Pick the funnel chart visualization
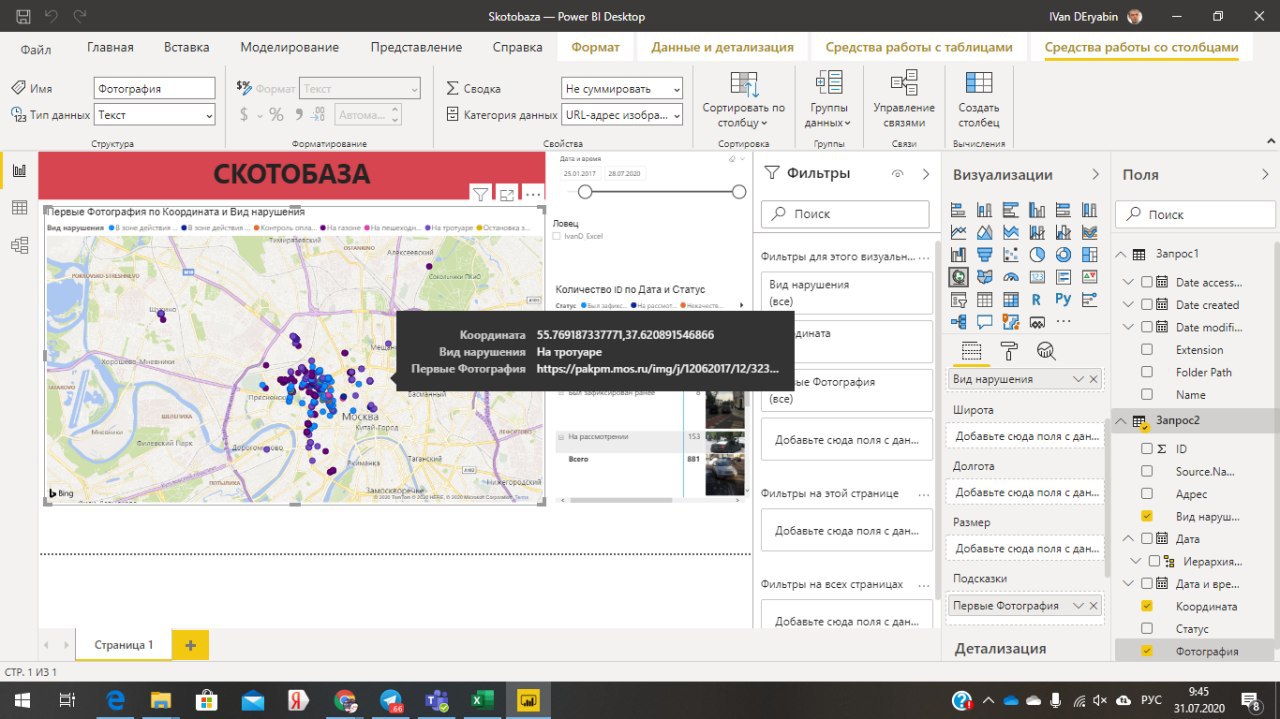Image resolution: width=1280 pixels, height=719 pixels. click(x=985, y=254)
